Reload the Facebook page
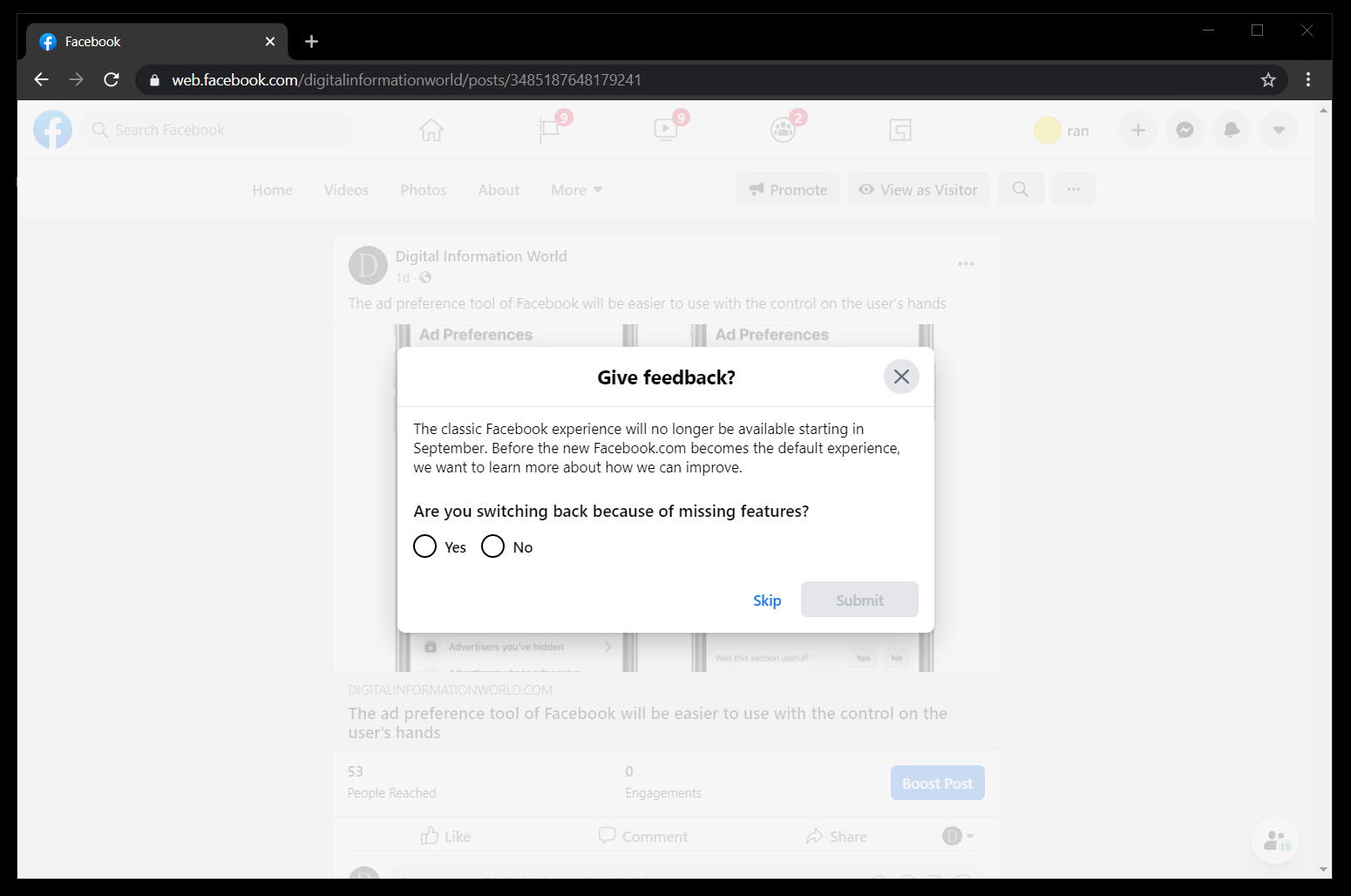Image resolution: width=1351 pixels, height=896 pixels. pos(112,79)
